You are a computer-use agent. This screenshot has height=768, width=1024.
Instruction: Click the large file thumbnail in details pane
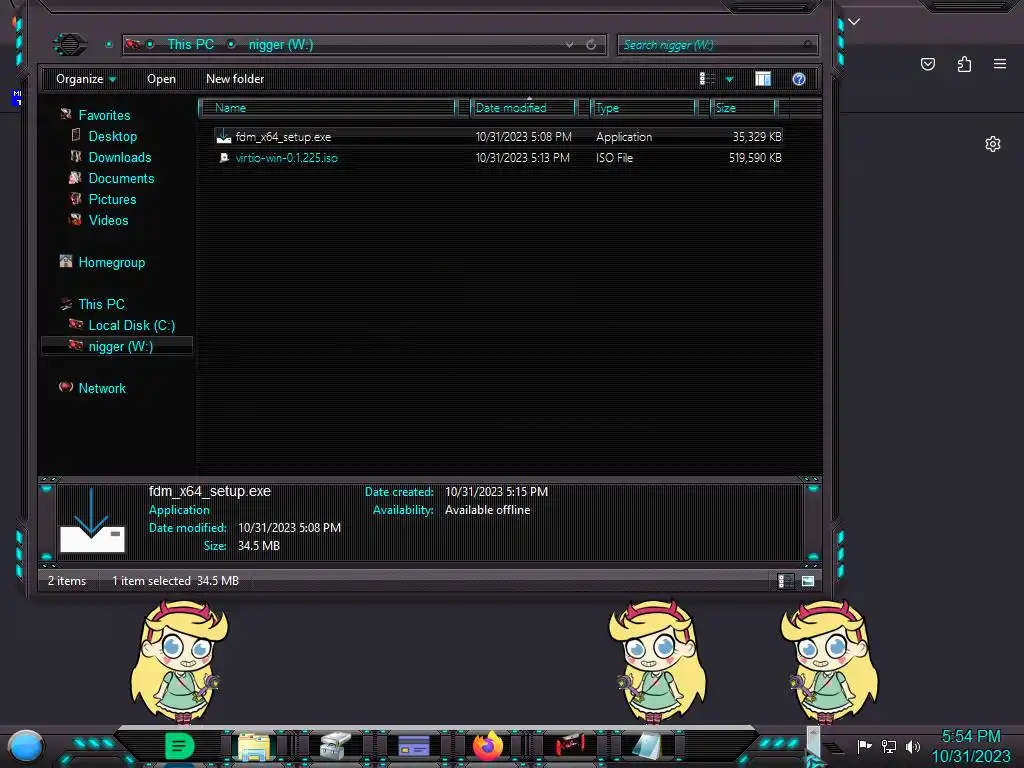click(x=92, y=520)
